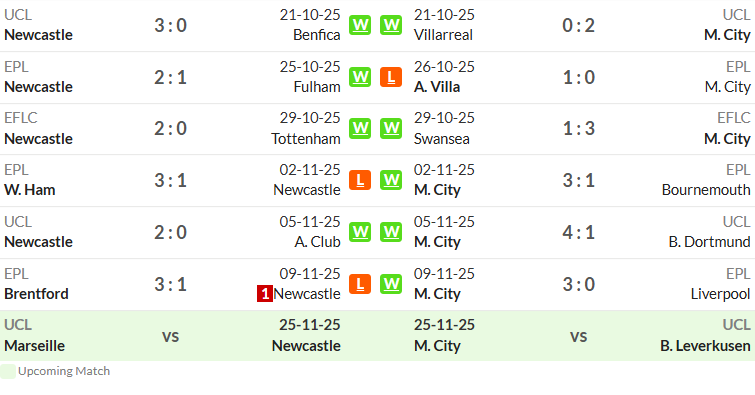Click the Liverpool team name

[x=720, y=294]
